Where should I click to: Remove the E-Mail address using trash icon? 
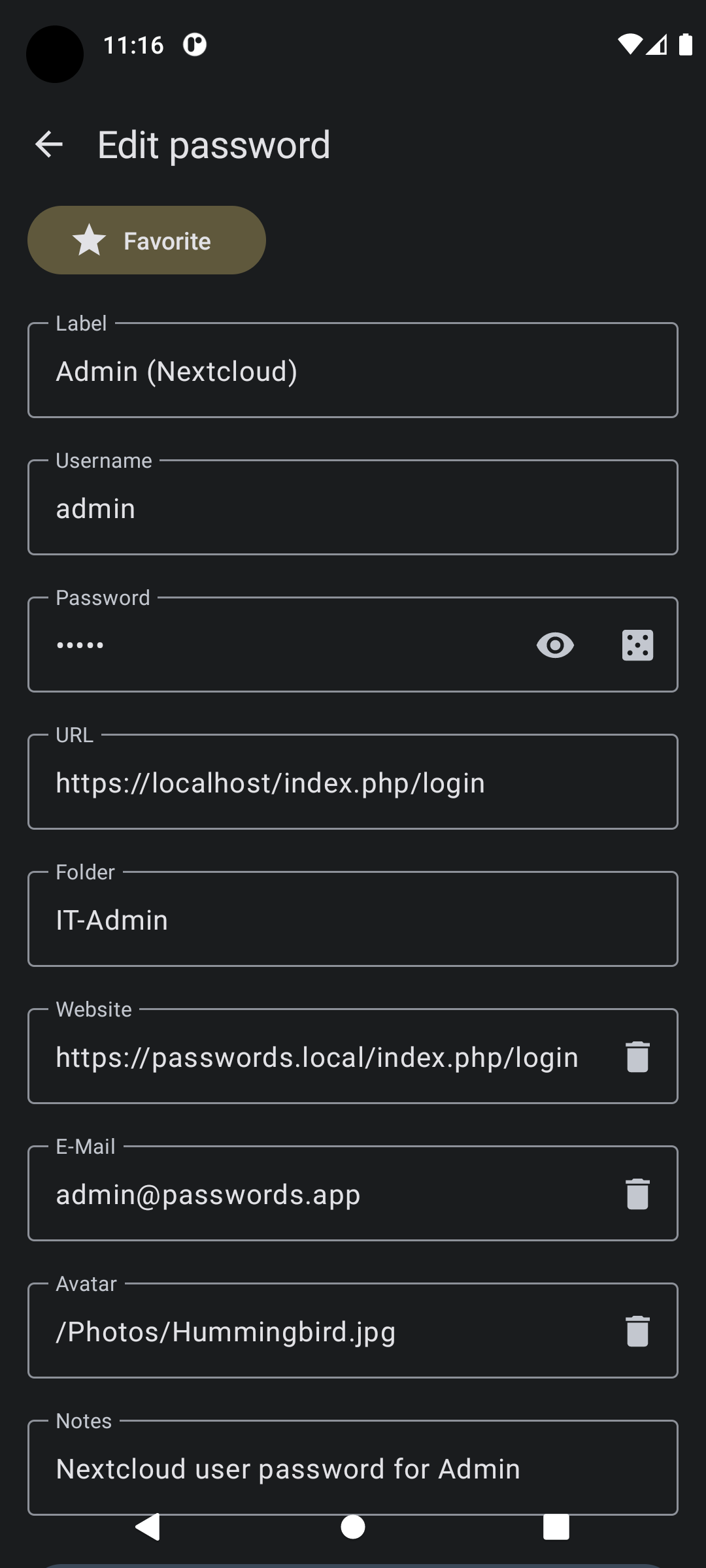637,1193
